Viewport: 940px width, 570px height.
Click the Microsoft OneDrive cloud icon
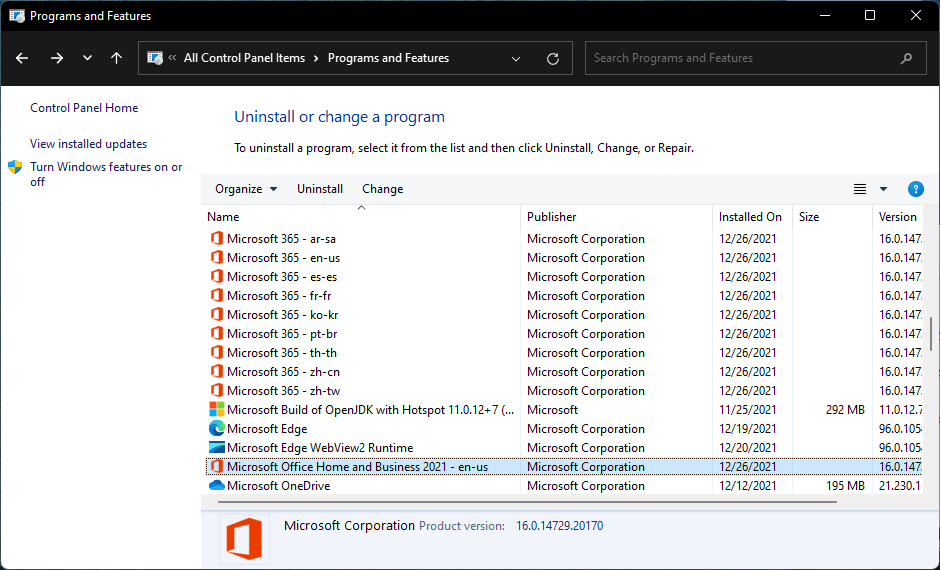coord(216,485)
